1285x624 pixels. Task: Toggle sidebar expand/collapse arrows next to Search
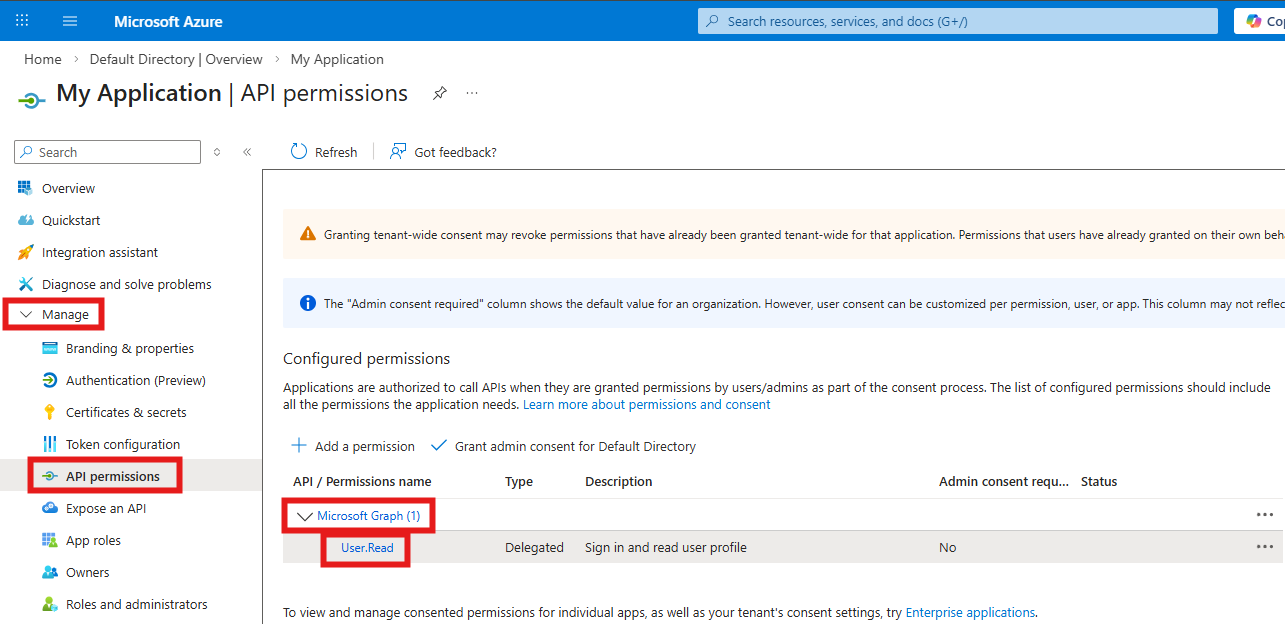pos(217,152)
